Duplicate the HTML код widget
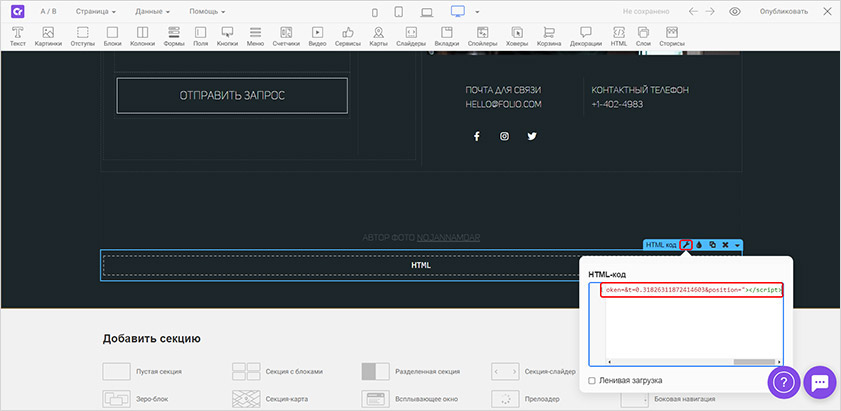This screenshot has height=411, width=841. (x=712, y=245)
